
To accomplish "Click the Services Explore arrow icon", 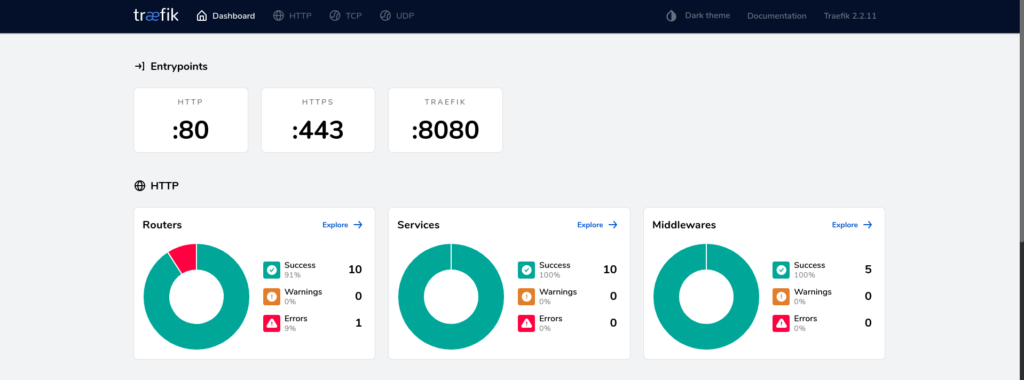I will (x=613, y=225).
